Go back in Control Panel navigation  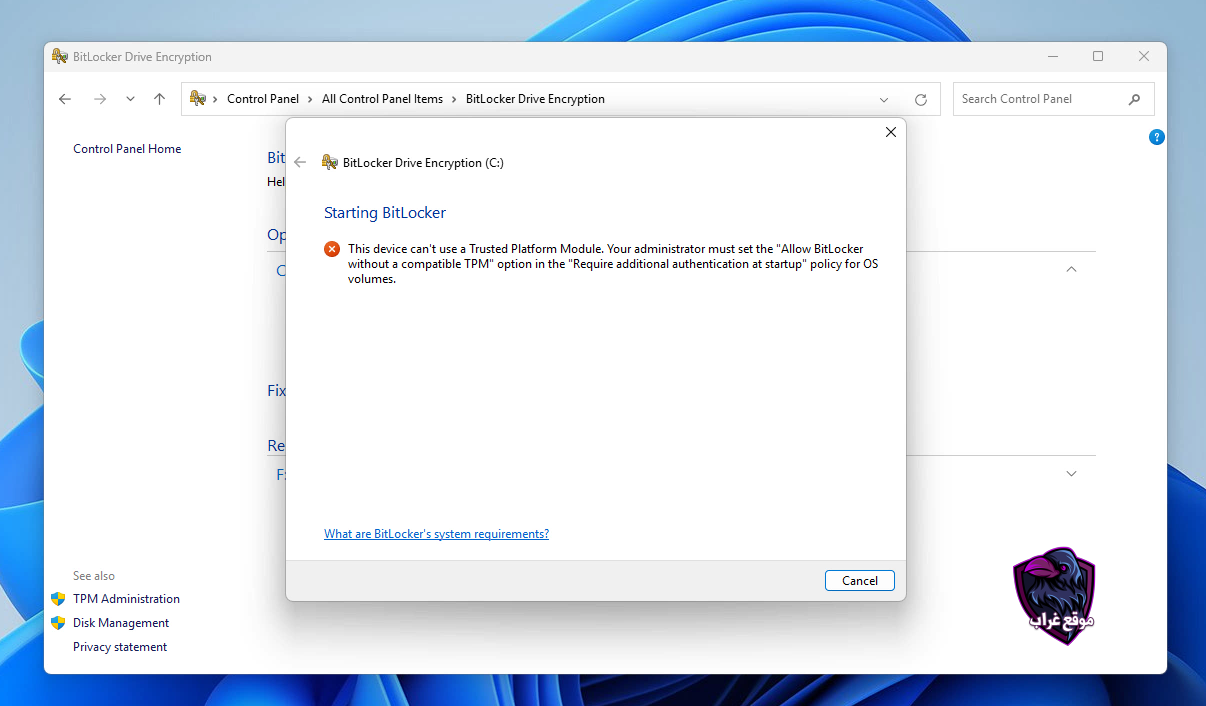click(x=65, y=99)
